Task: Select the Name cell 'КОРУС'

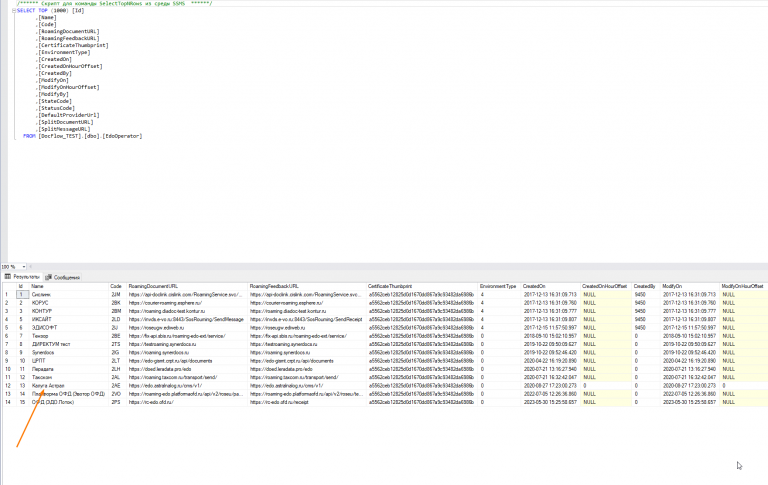Action: pyautogui.click(x=69, y=303)
